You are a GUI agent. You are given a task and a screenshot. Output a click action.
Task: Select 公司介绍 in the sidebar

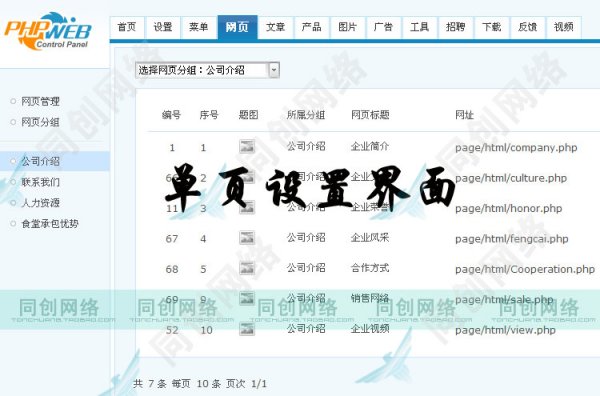point(40,161)
